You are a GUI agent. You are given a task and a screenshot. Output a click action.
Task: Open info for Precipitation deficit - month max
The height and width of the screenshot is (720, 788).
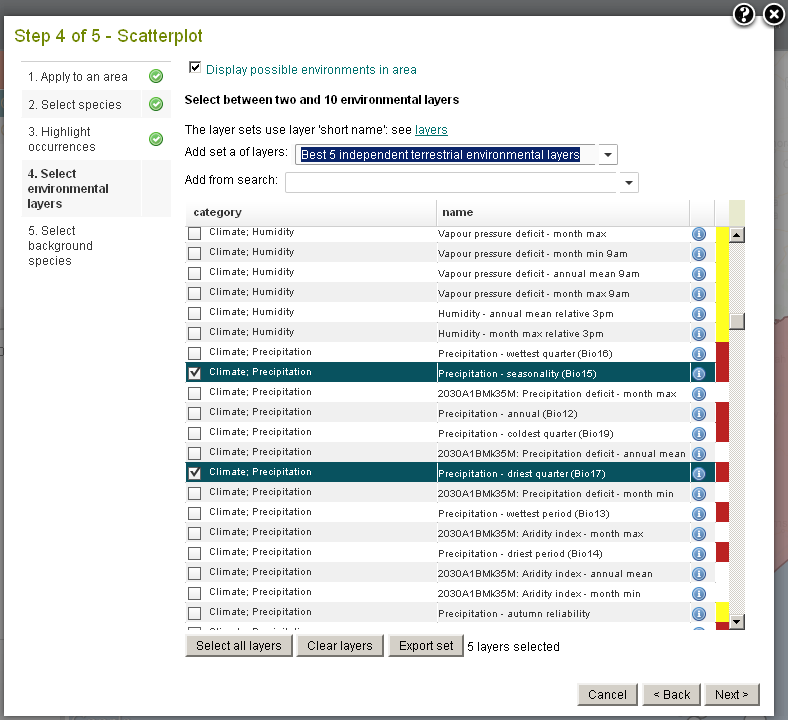pos(699,394)
